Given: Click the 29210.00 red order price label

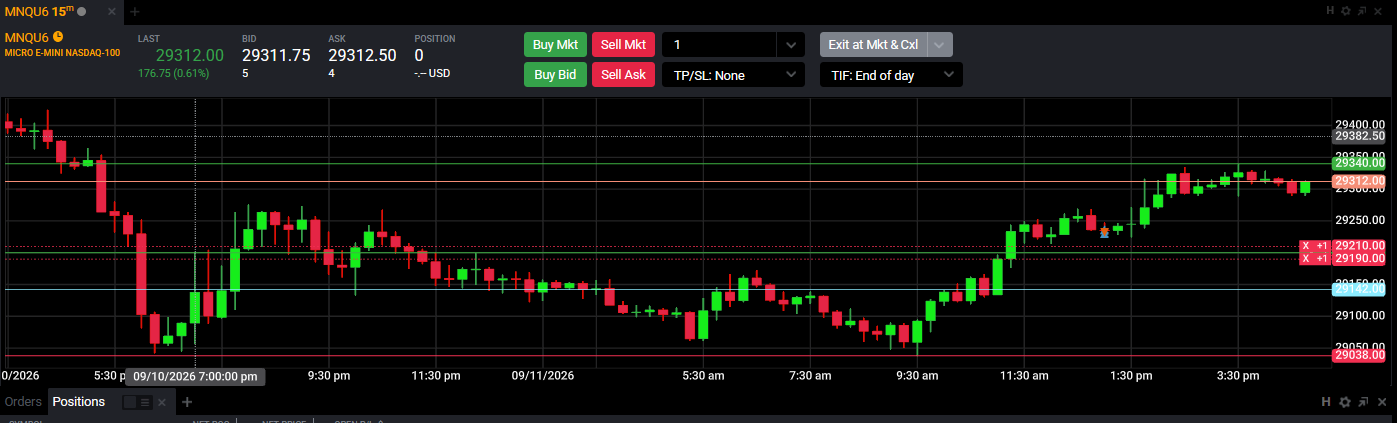Looking at the screenshot, I should [x=1358, y=245].
